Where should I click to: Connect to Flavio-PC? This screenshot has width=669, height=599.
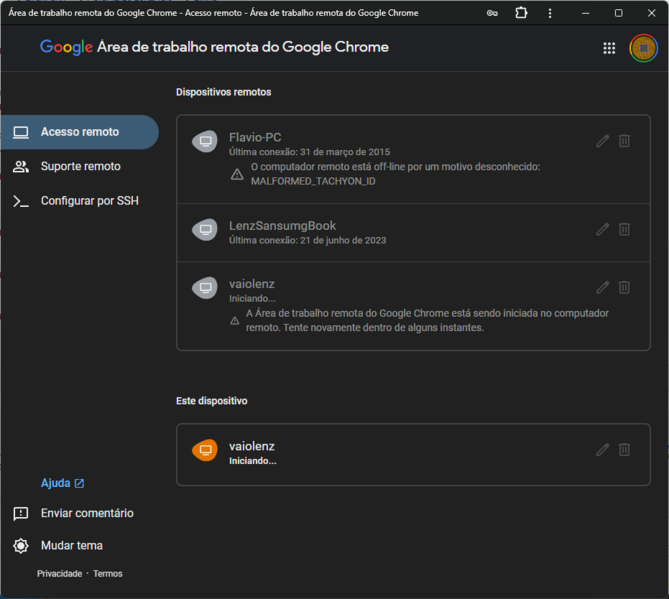point(413,160)
